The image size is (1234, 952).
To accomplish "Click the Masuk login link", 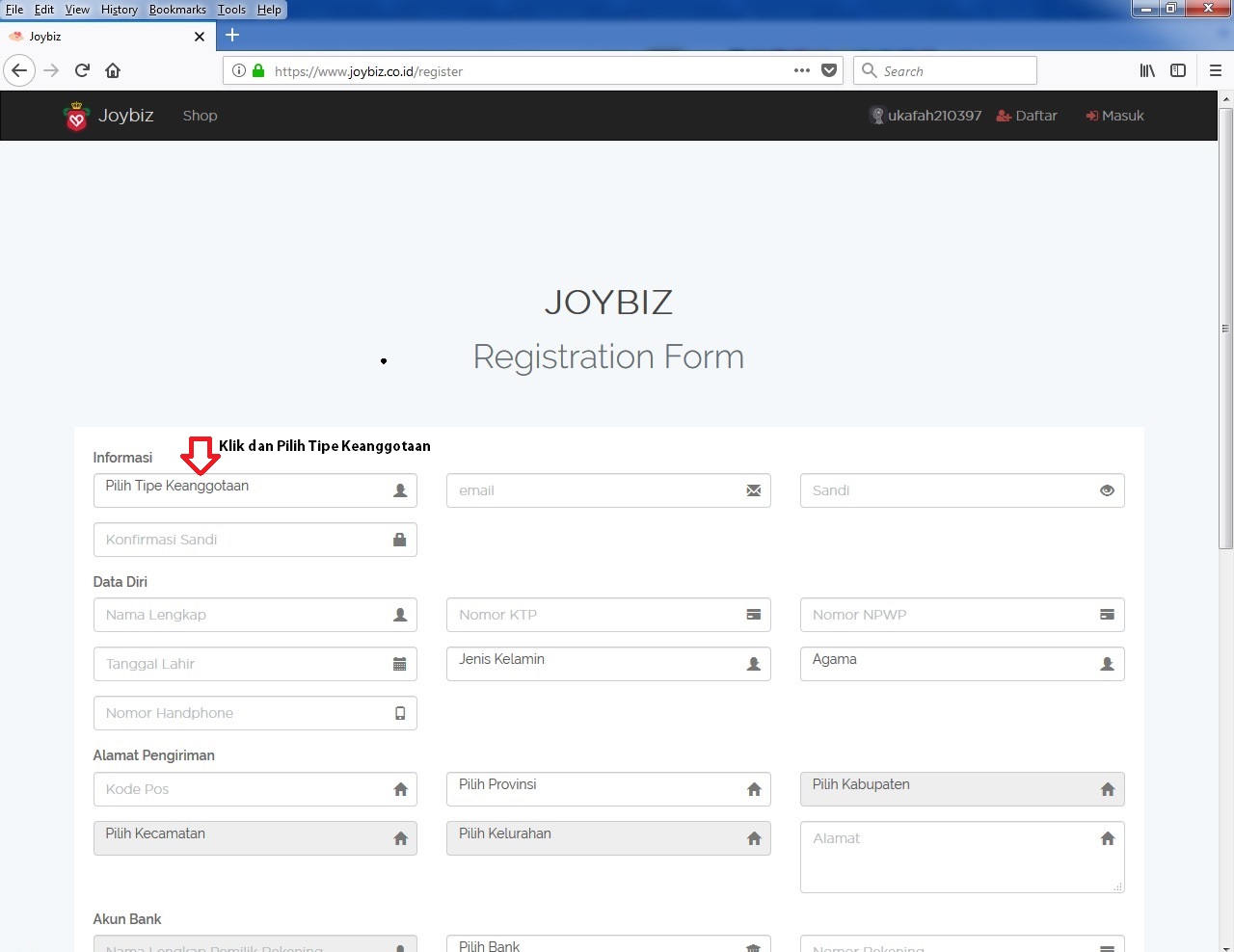I will point(1114,116).
